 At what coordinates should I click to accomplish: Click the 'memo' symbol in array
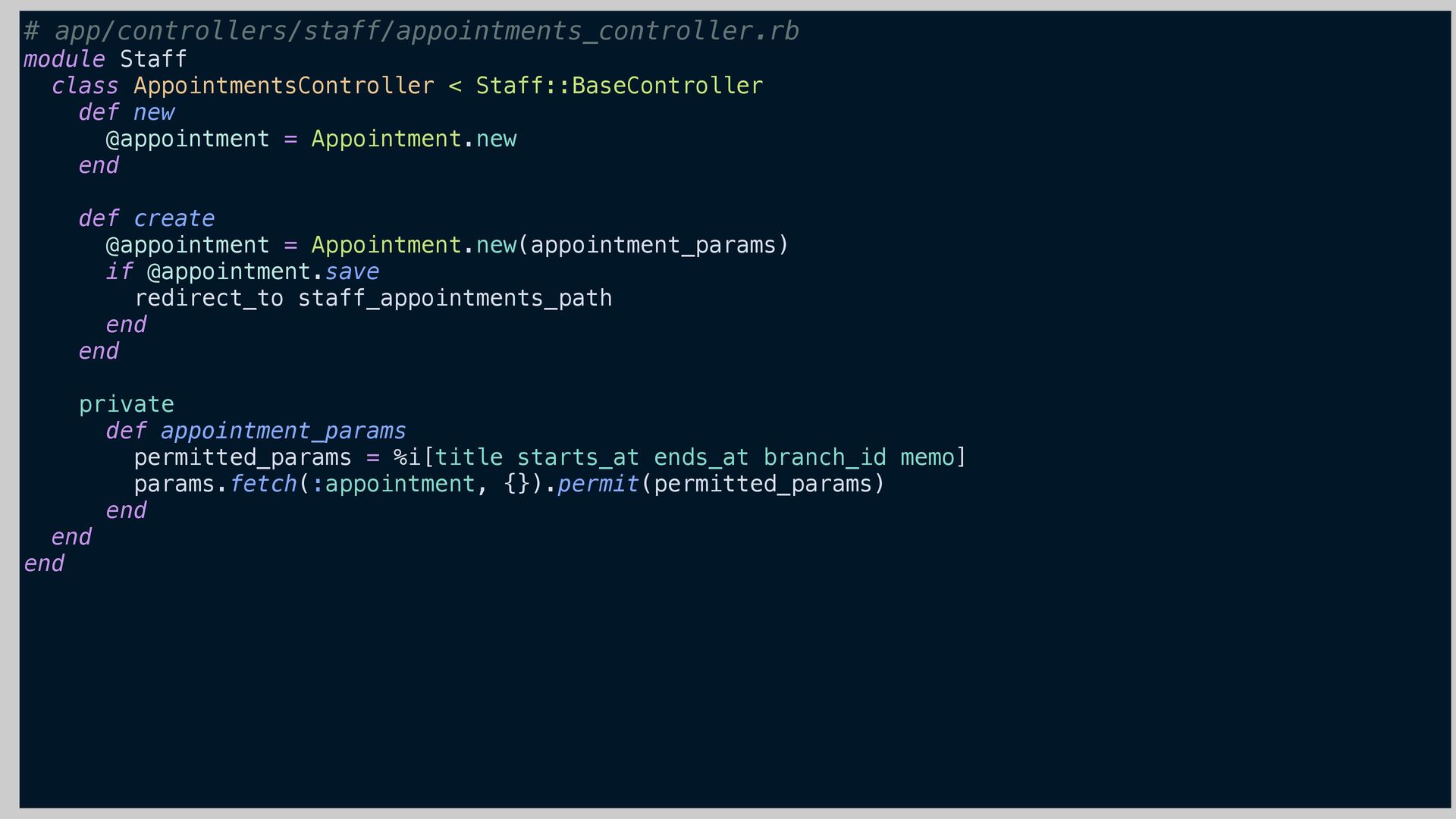pyautogui.click(x=927, y=457)
